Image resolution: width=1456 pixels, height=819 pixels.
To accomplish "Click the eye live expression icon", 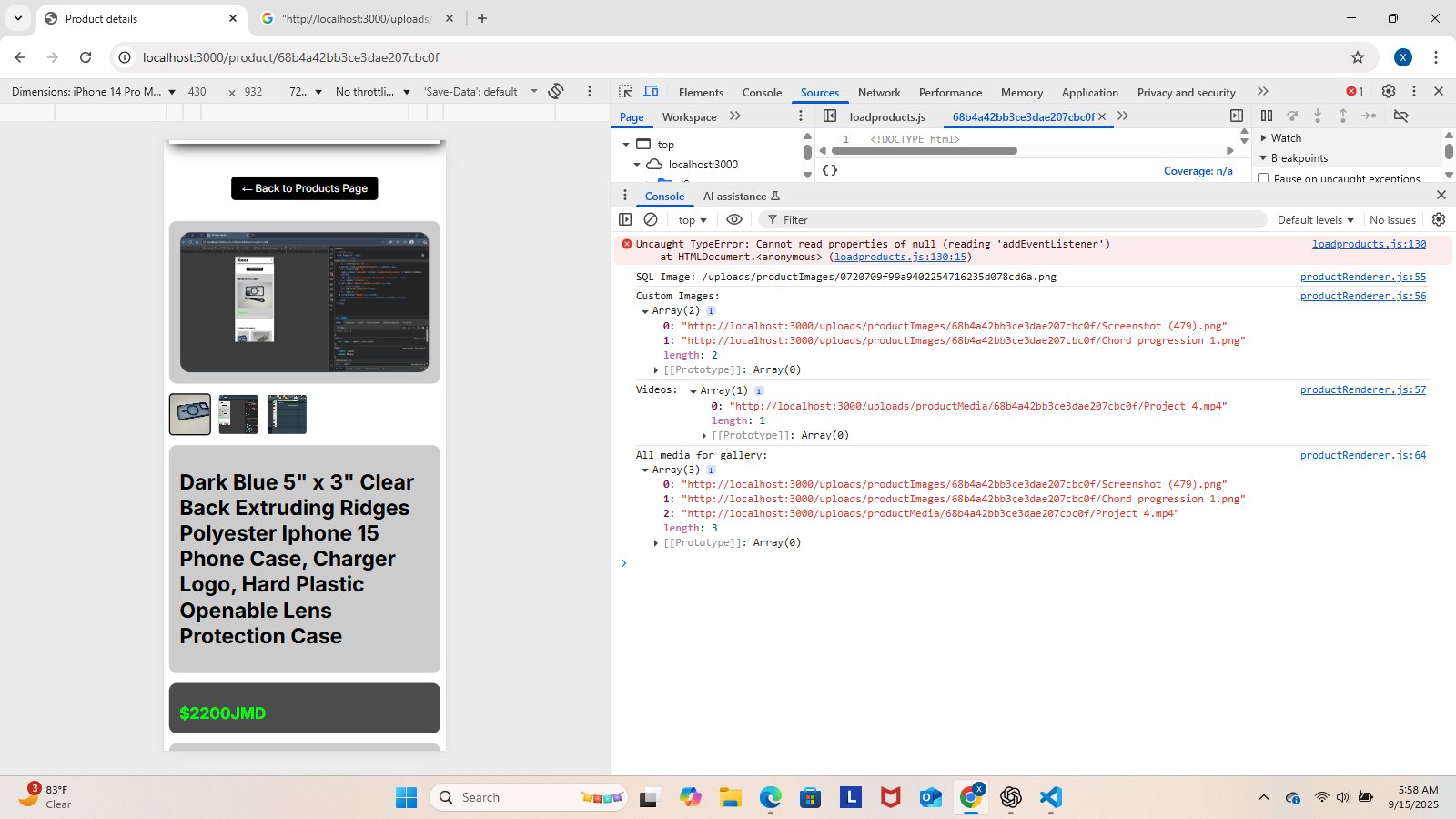I will click(x=734, y=219).
